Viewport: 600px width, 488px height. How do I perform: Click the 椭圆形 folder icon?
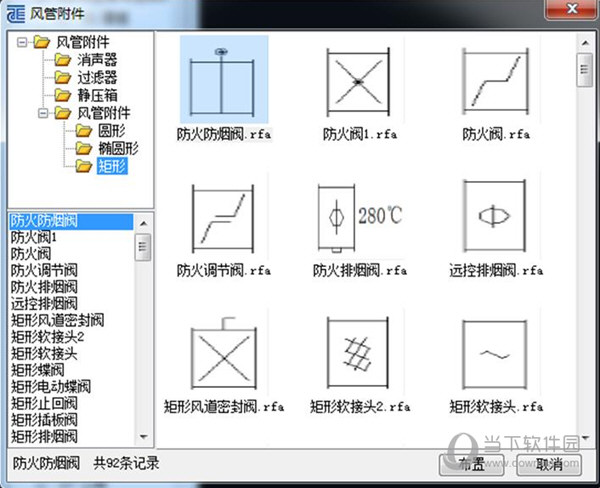[x=84, y=148]
